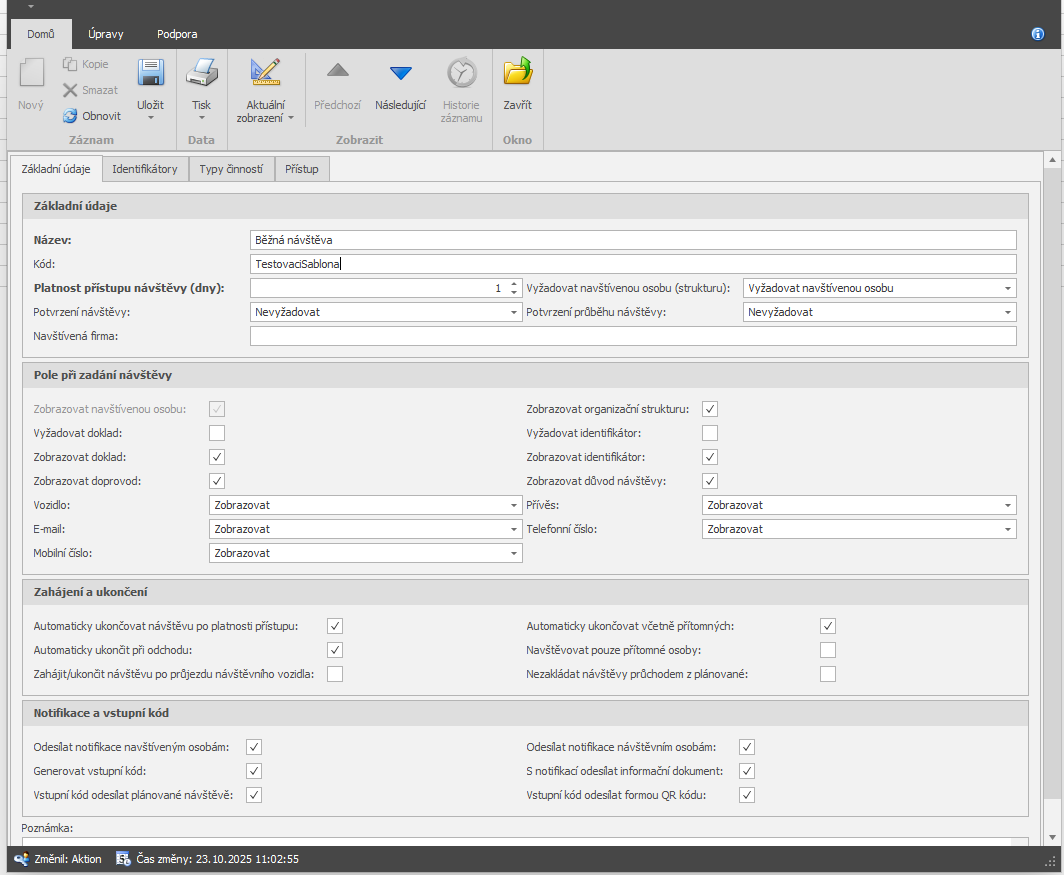Open dropdown arrow below Tisk
Viewport: 1064px width, 875px height.
pyautogui.click(x=202, y=118)
